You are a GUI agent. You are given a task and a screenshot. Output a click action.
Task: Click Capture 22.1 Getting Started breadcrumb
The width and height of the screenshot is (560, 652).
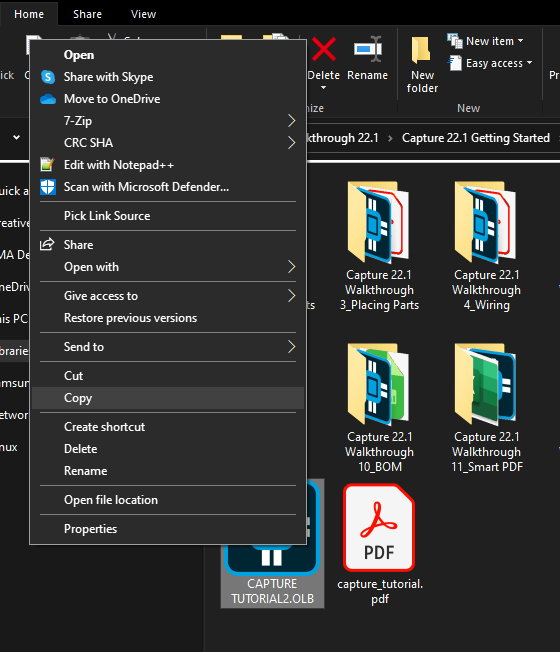click(x=476, y=138)
